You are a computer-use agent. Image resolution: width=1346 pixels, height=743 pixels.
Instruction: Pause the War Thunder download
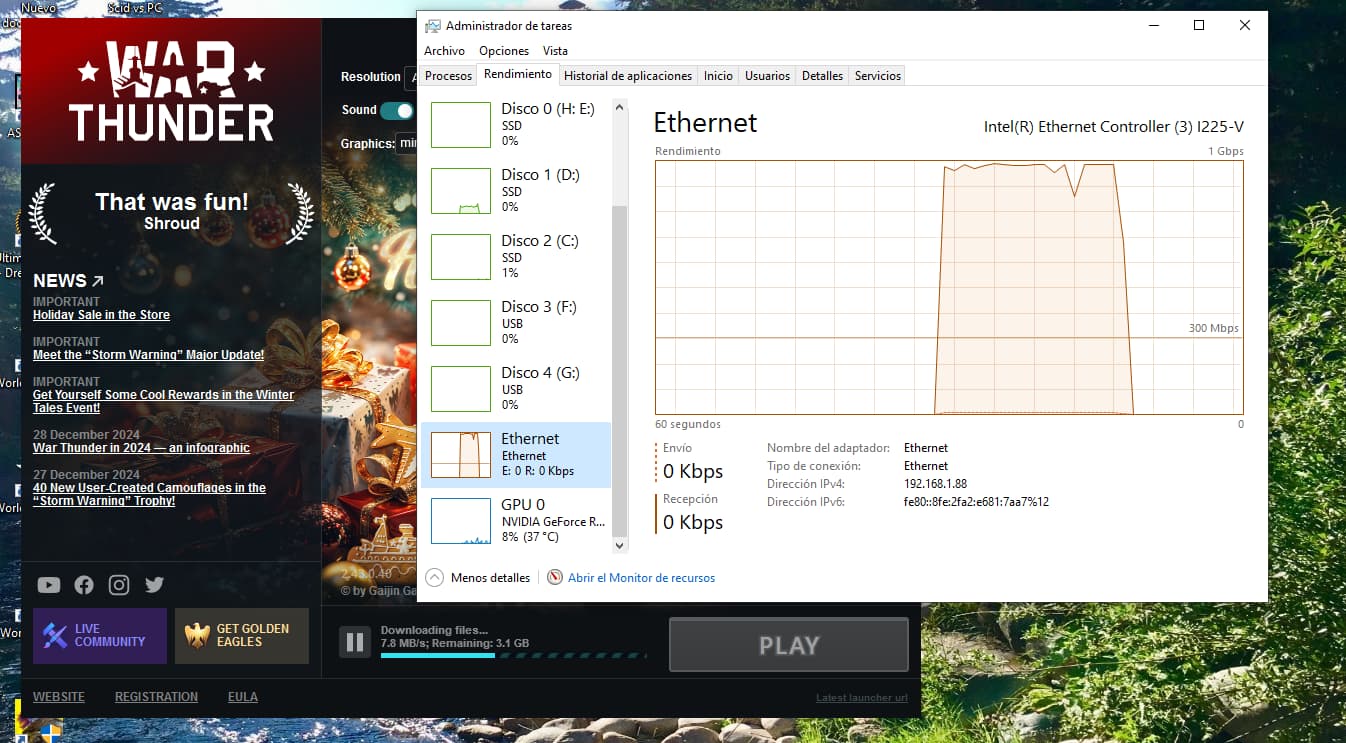[354, 642]
